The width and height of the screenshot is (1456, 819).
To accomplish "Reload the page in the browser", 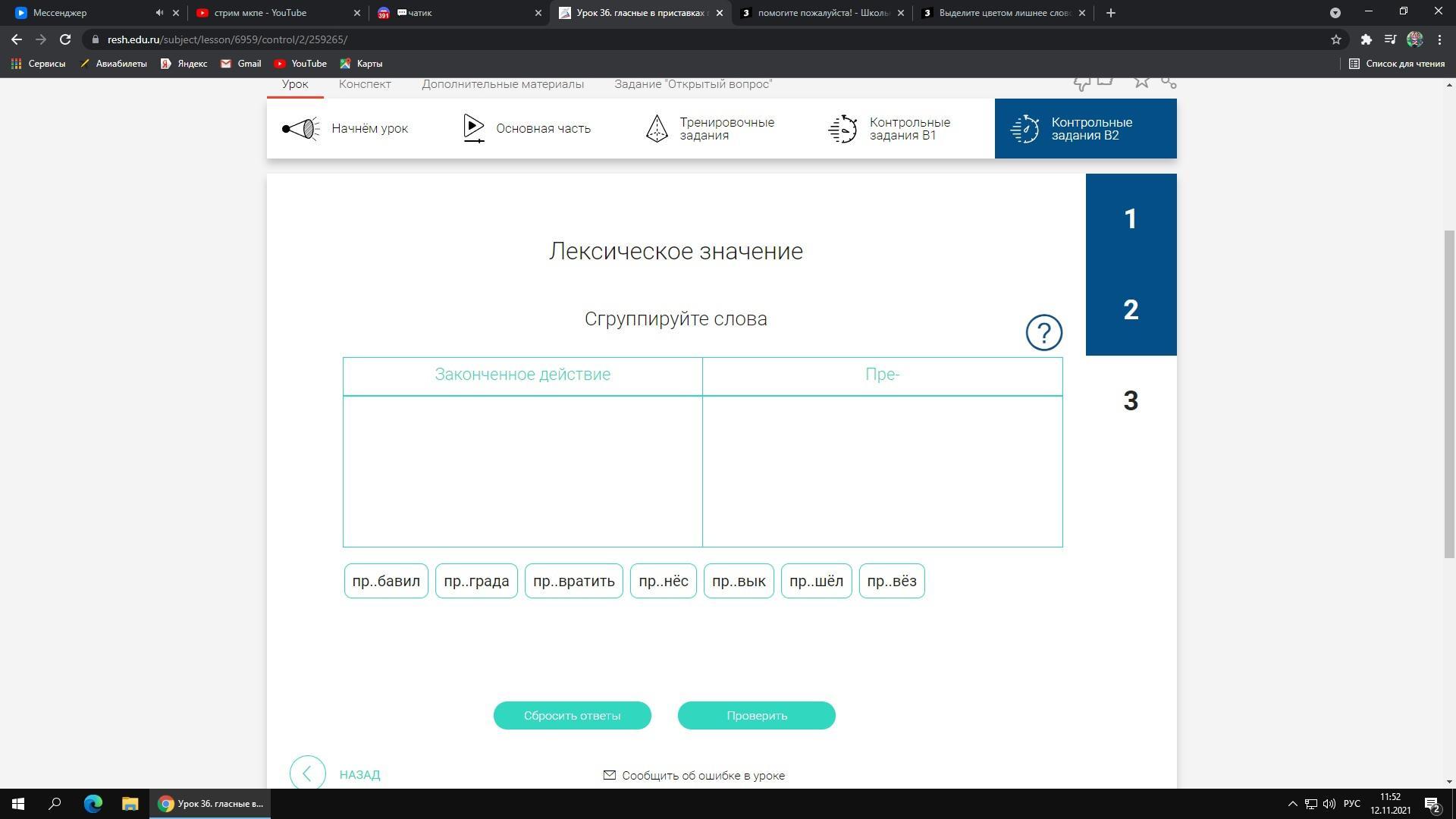I will pos(65,39).
